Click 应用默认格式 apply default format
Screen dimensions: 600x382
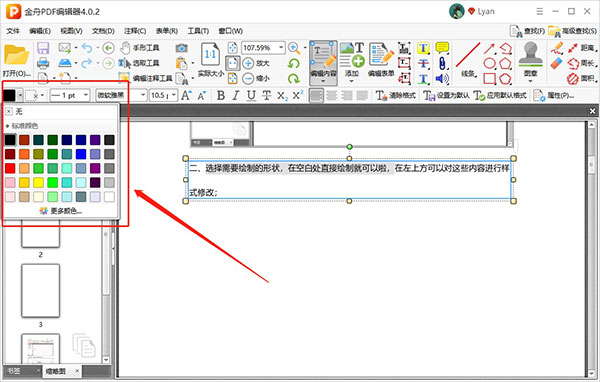pyautogui.click(x=500, y=95)
